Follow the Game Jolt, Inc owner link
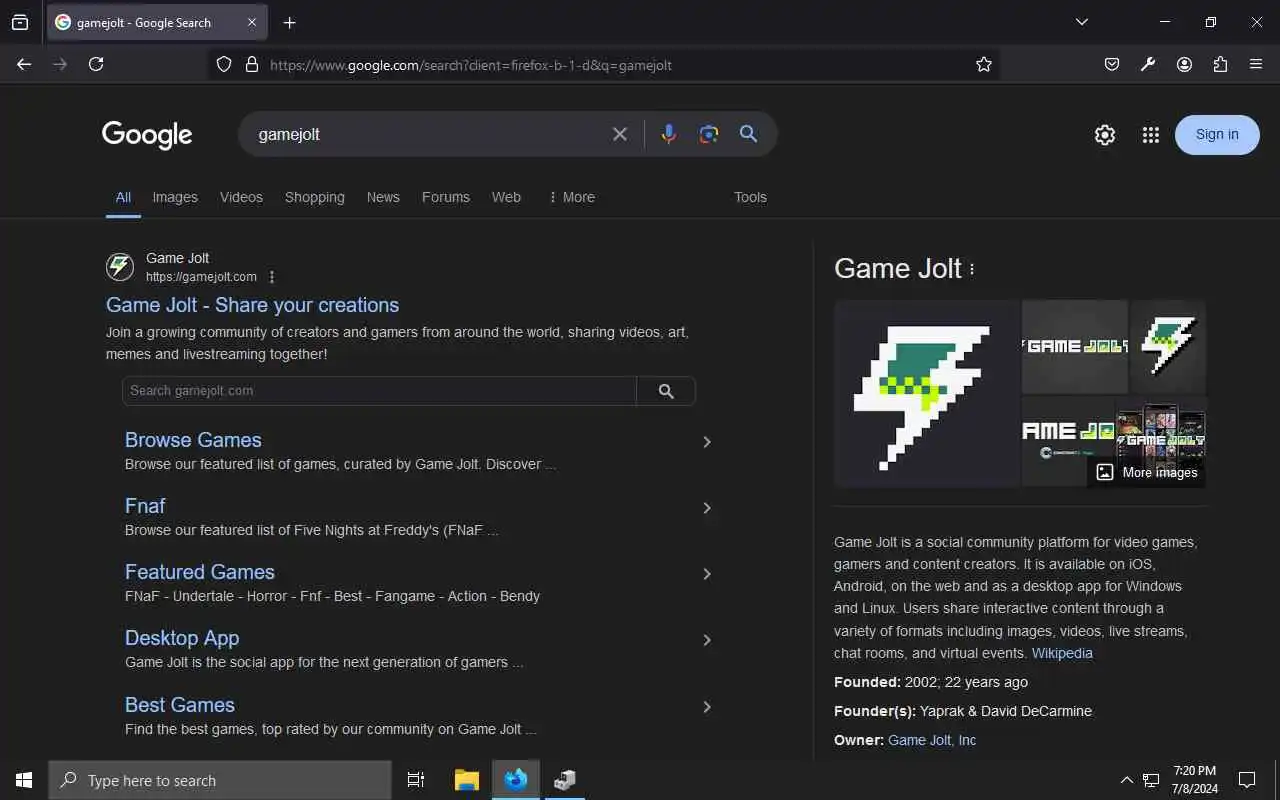 pyautogui.click(x=932, y=740)
